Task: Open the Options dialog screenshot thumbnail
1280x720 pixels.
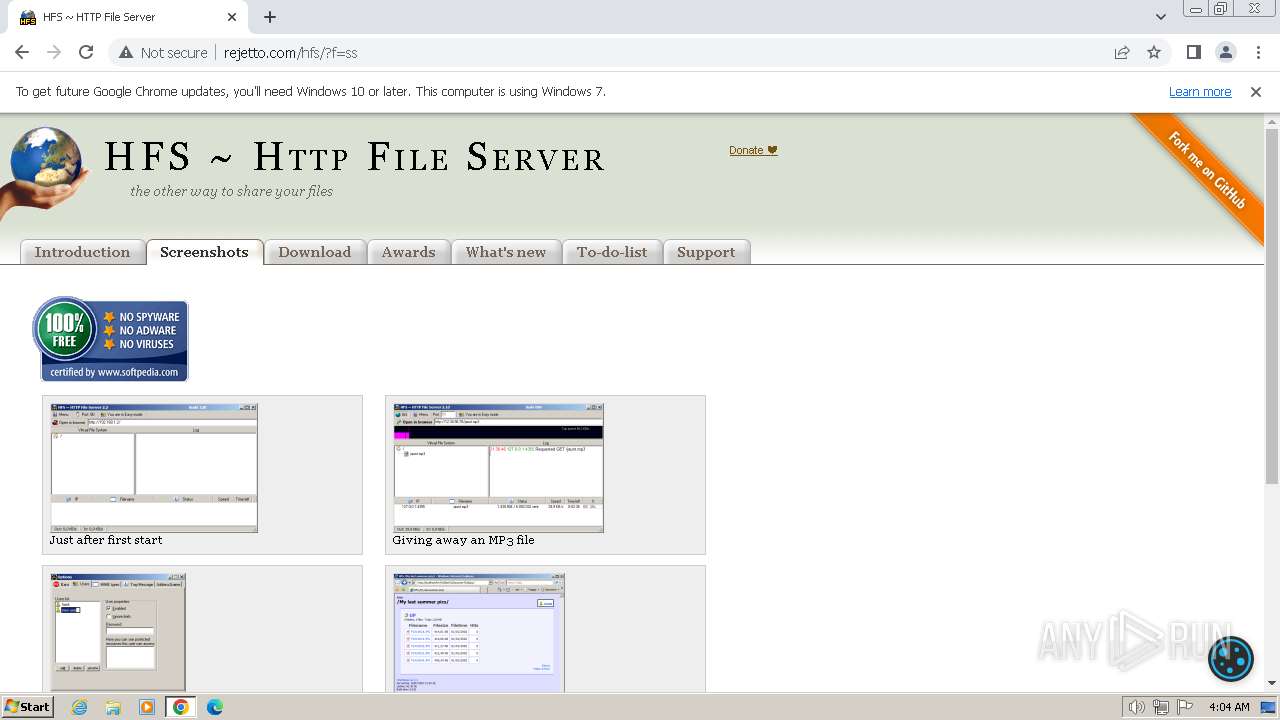Action: tap(118, 632)
